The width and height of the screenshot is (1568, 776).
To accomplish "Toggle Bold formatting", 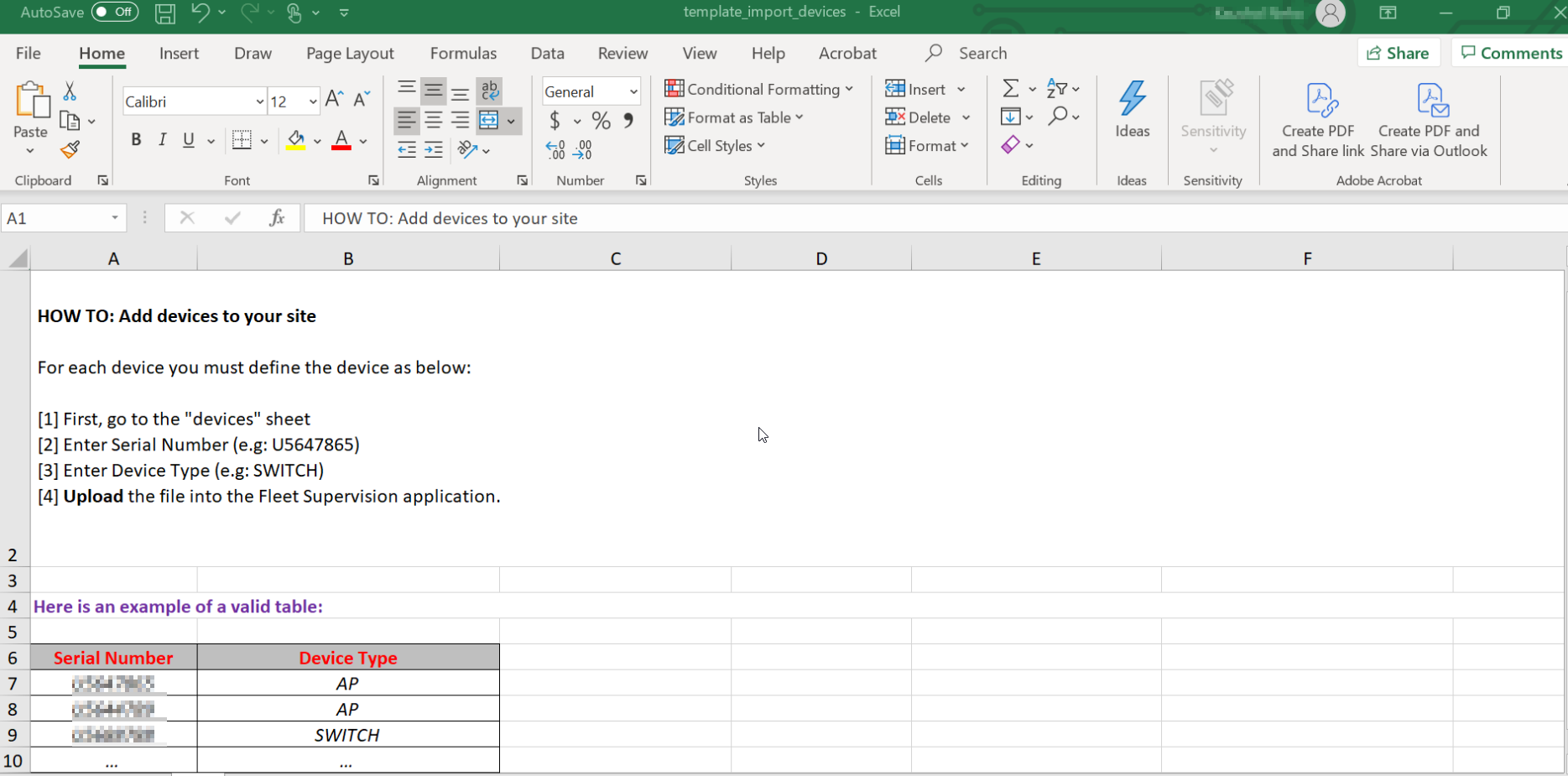I will 136,140.
